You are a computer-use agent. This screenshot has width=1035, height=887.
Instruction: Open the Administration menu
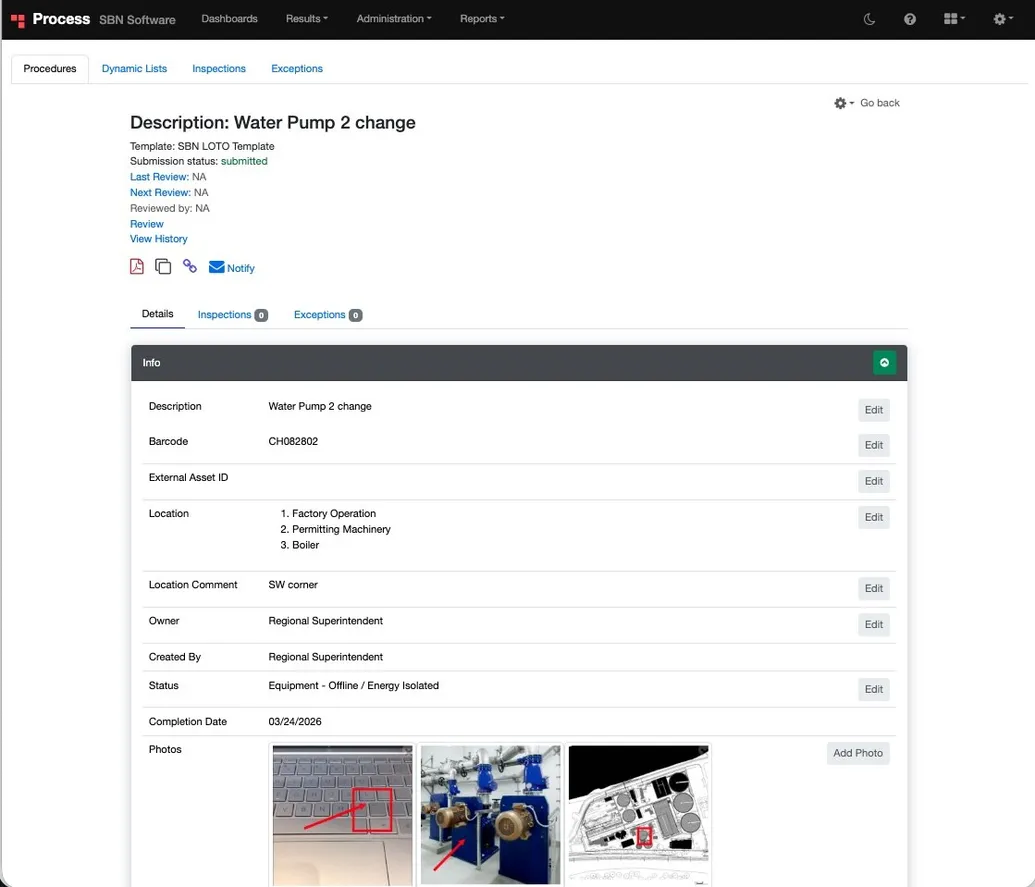click(x=393, y=18)
